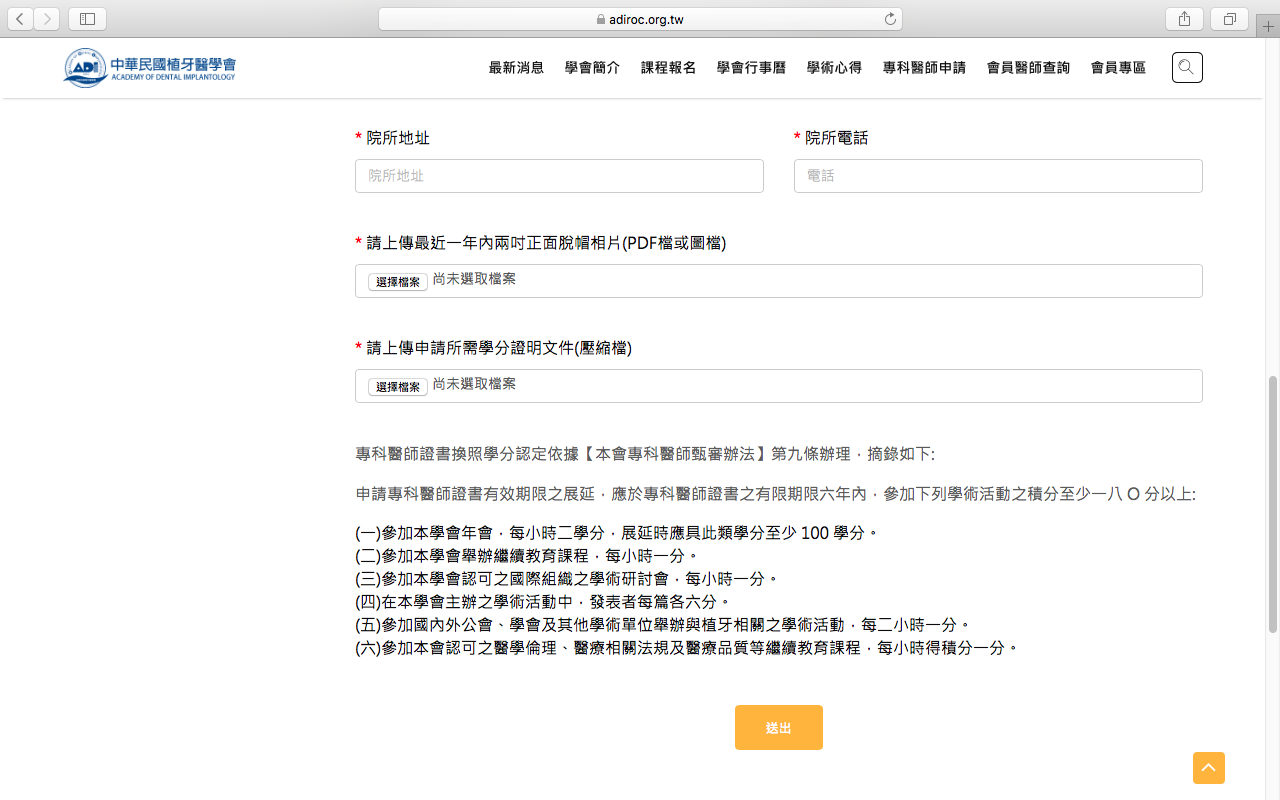Show all tabs overview icon
The width and height of the screenshot is (1280, 800).
point(1230,19)
